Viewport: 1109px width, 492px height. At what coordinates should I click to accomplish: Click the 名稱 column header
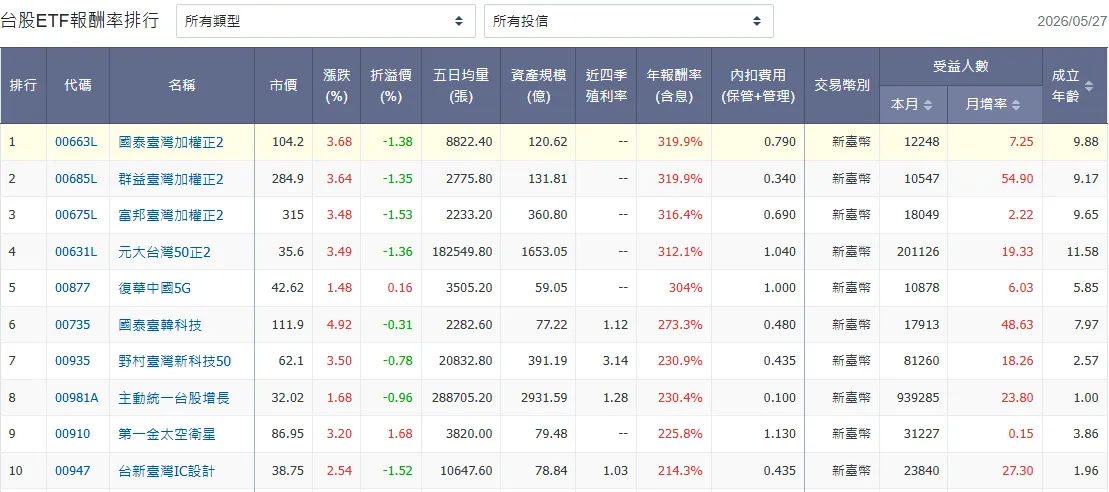click(182, 86)
